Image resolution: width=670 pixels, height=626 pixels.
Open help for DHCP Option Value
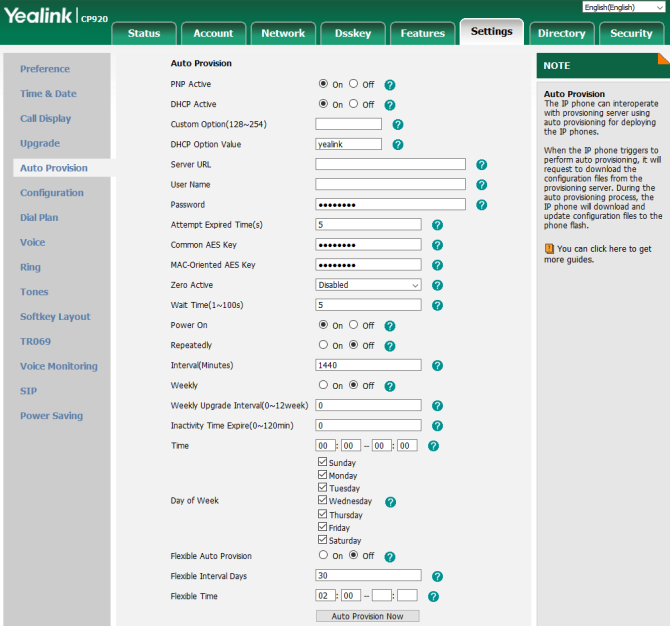point(398,145)
